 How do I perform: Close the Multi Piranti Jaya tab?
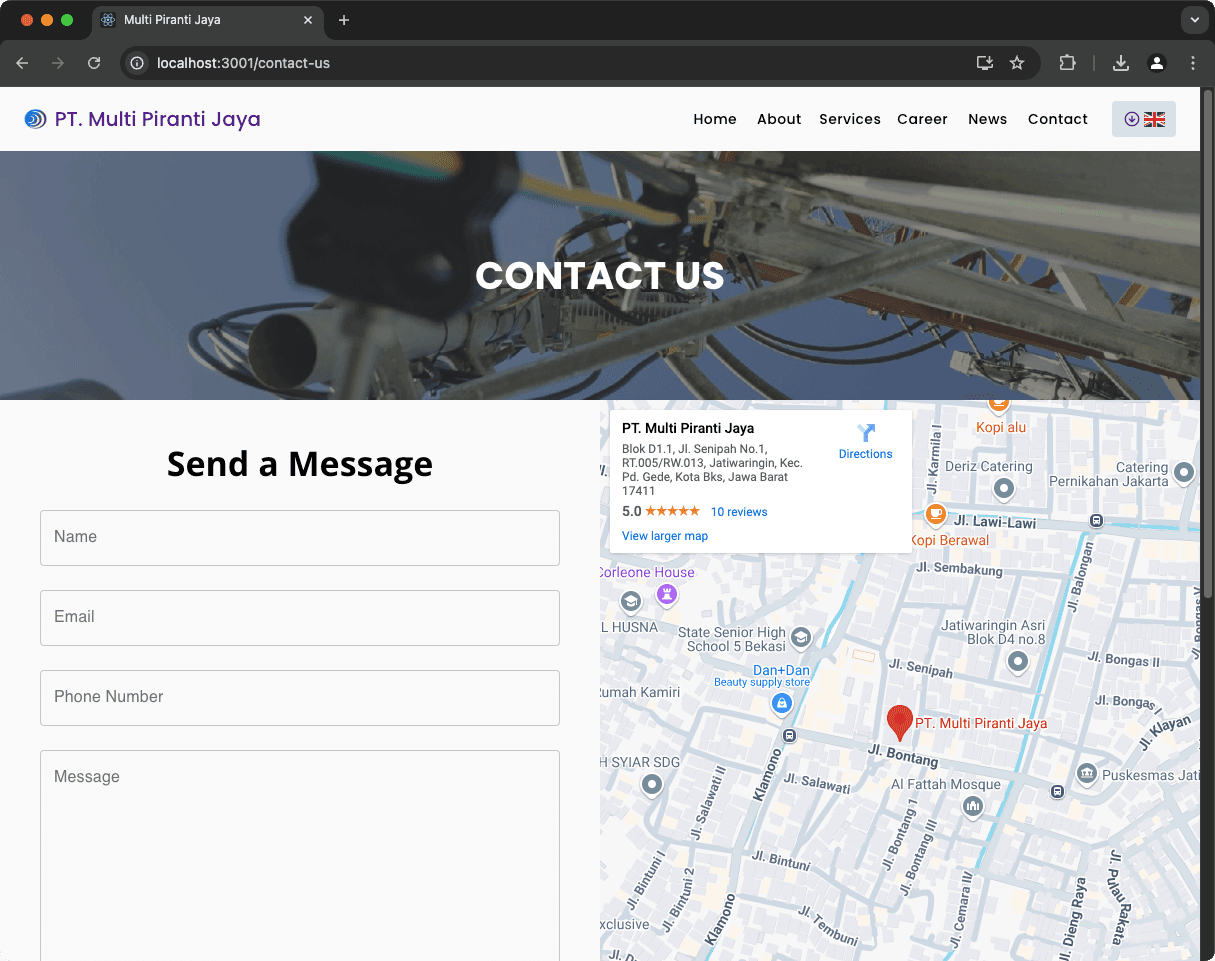tap(308, 20)
